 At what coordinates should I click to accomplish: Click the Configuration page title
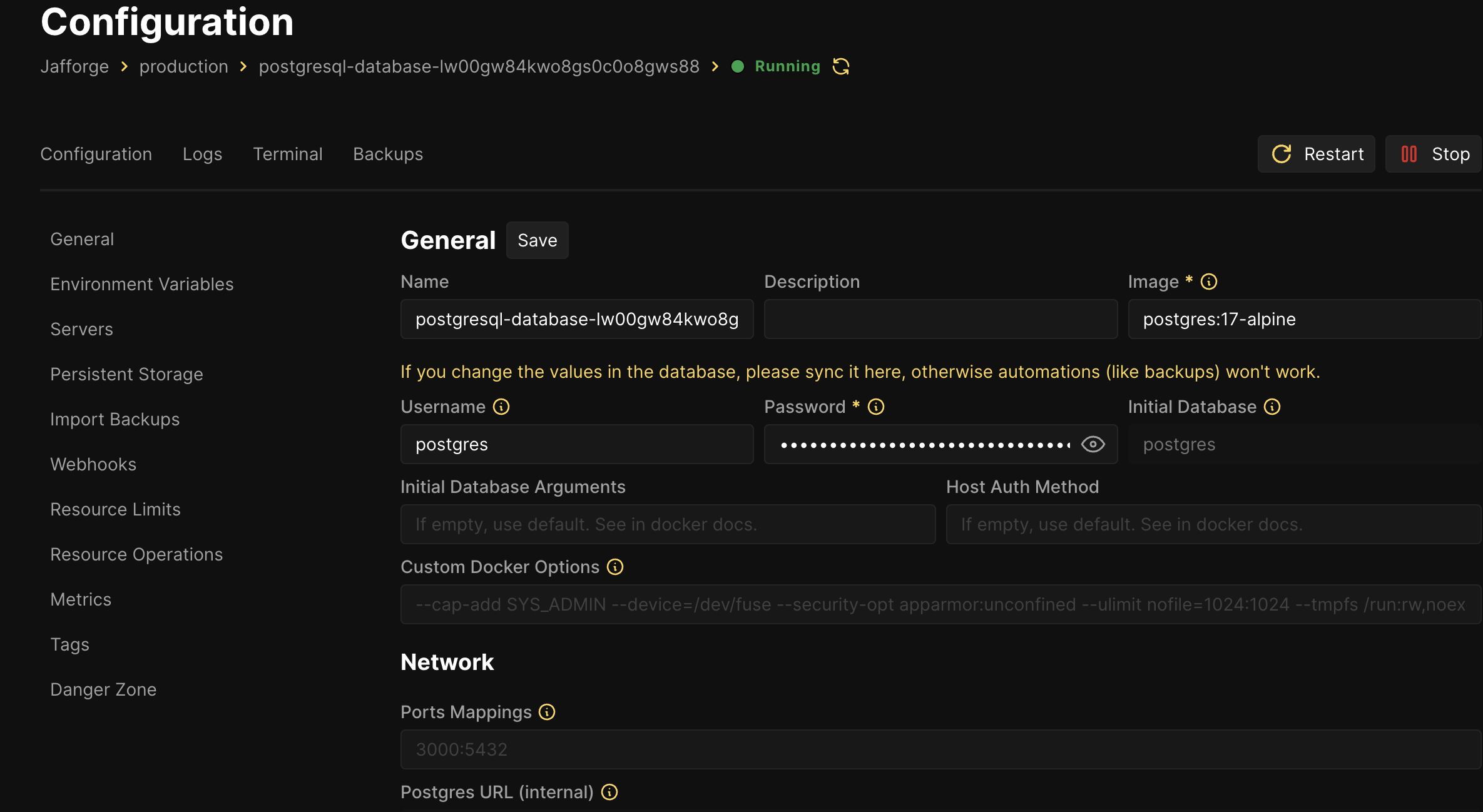click(x=167, y=22)
